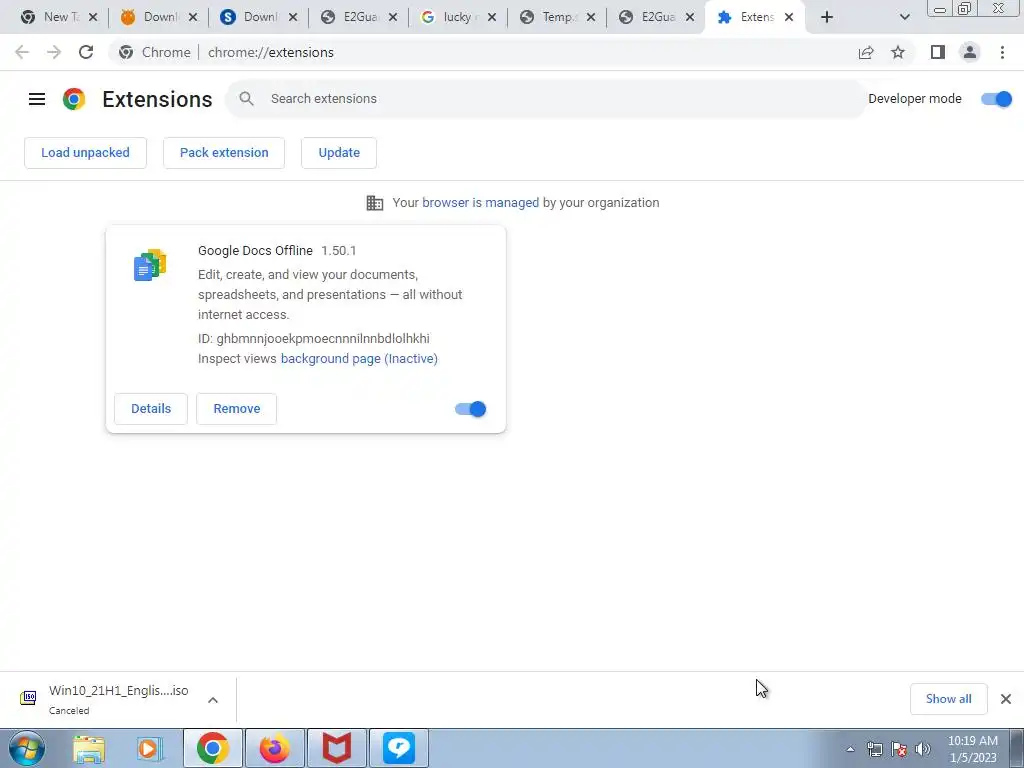1024x768 pixels.
Task: Turn off Developer mode toggle
Action: [x=997, y=99]
